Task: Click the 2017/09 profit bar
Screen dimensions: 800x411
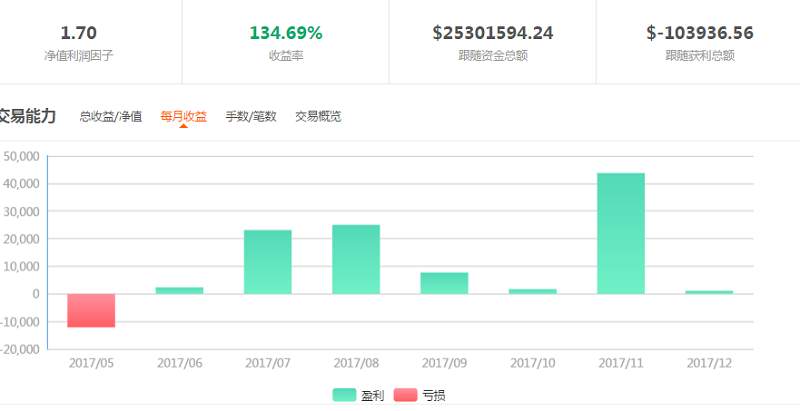Action: [444, 284]
